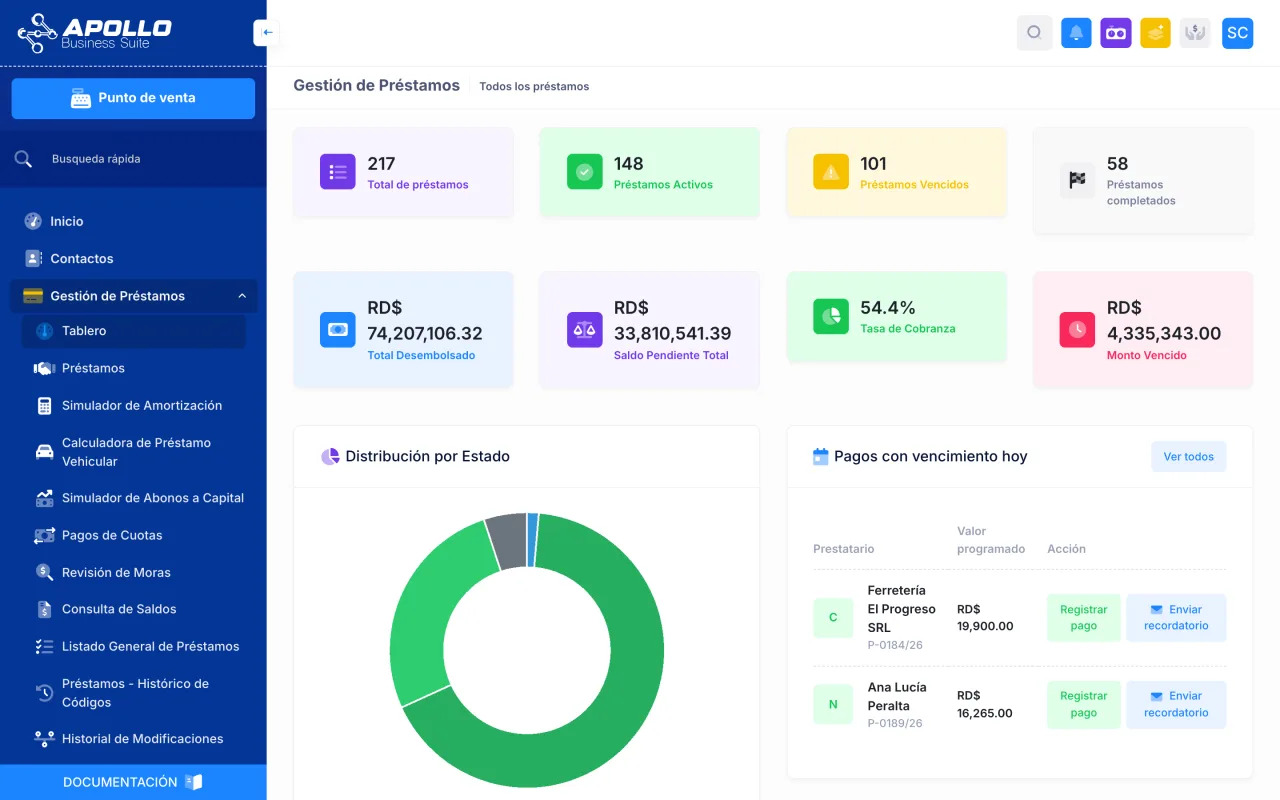
Task: Click the notifications bell icon
Action: 1076,33
